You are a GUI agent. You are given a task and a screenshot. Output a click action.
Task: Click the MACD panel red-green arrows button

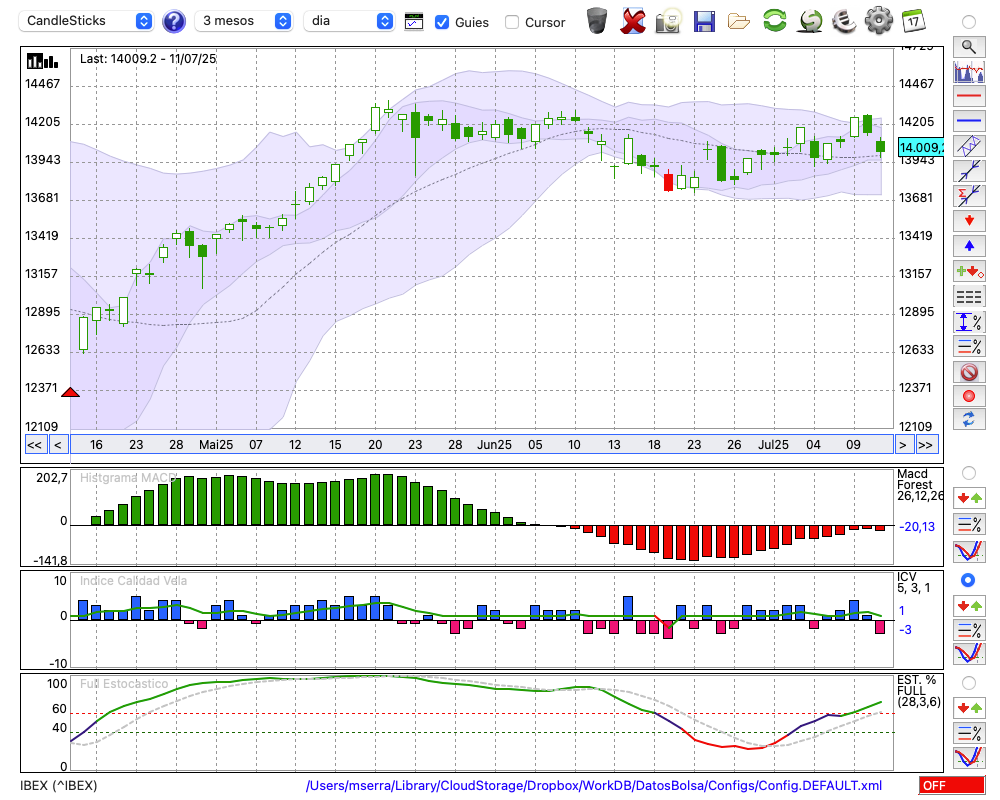tap(969, 498)
